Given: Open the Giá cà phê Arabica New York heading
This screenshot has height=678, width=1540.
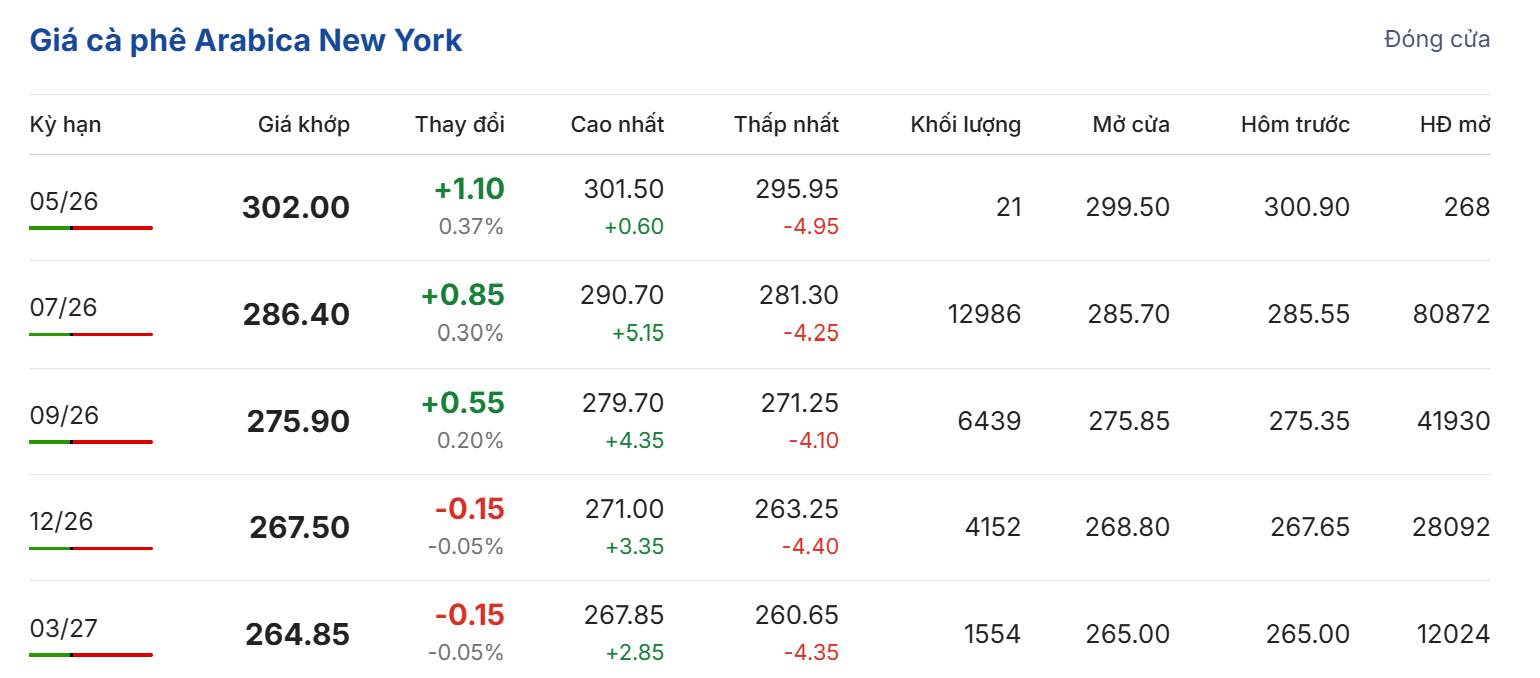Looking at the screenshot, I should (x=246, y=41).
